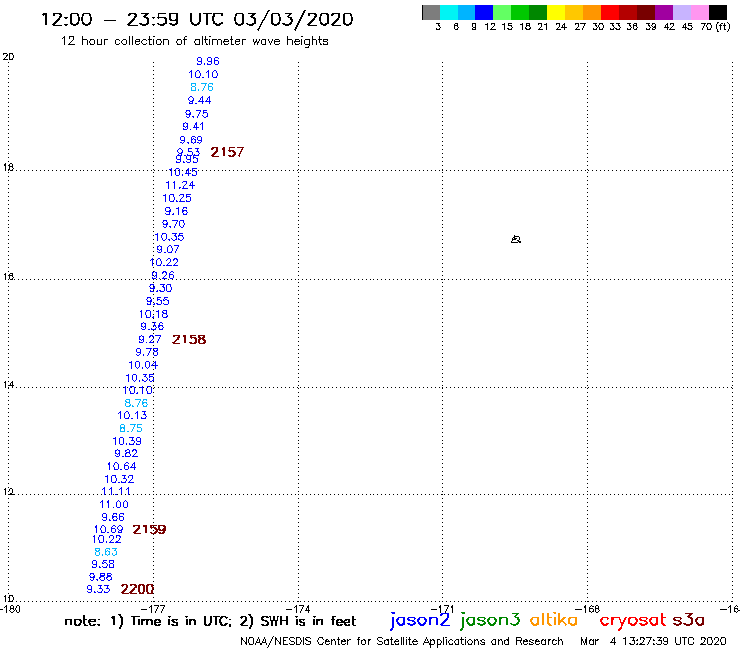Click the jason3 satellite legend label
The width and height of the screenshot is (740, 650).
pyautogui.click(x=490, y=620)
